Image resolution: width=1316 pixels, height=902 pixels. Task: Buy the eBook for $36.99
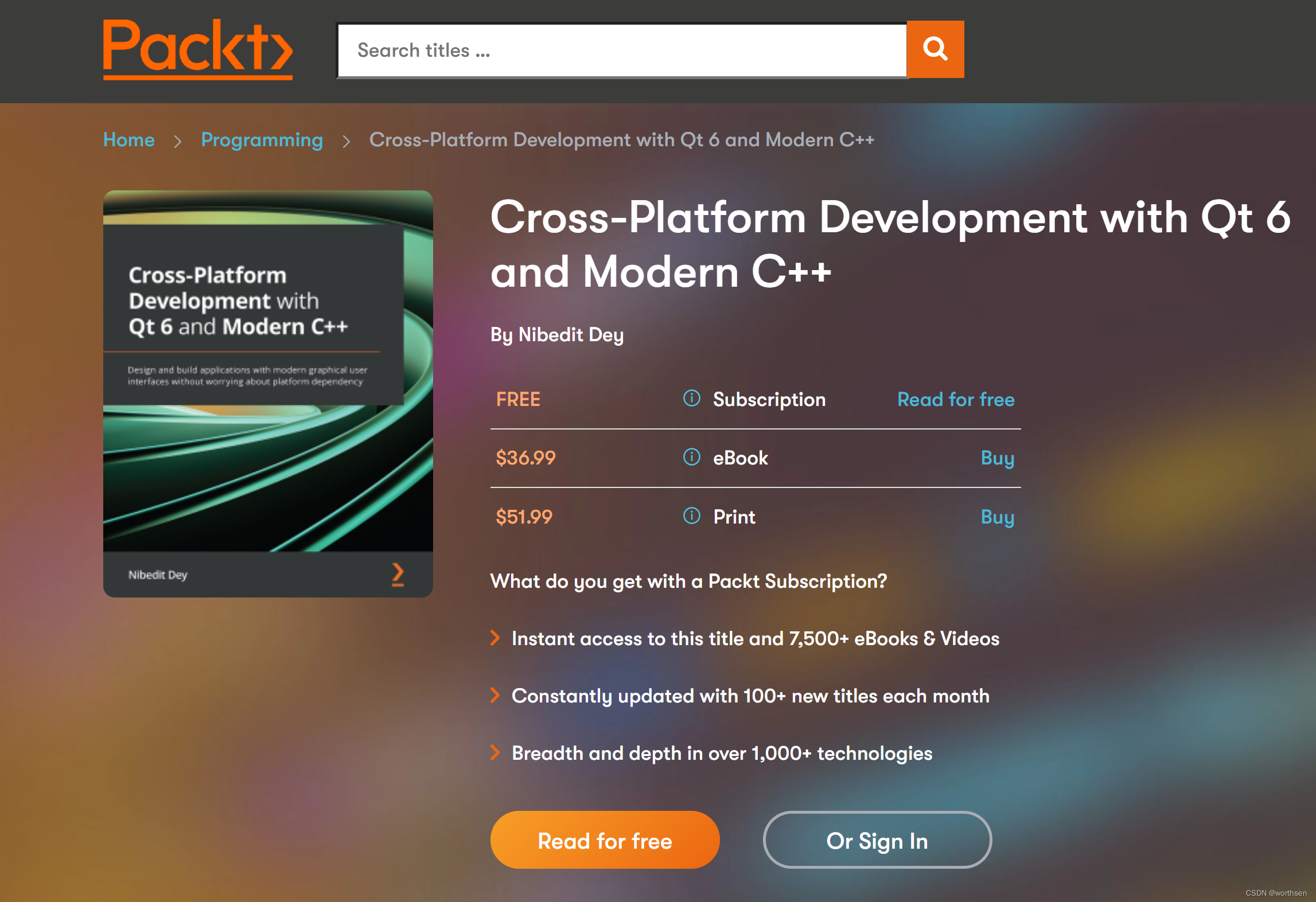tap(997, 458)
